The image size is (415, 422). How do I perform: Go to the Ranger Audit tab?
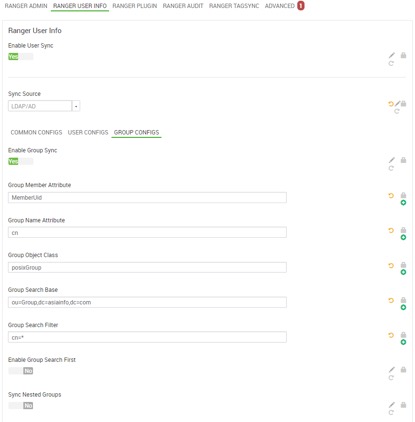click(x=183, y=6)
